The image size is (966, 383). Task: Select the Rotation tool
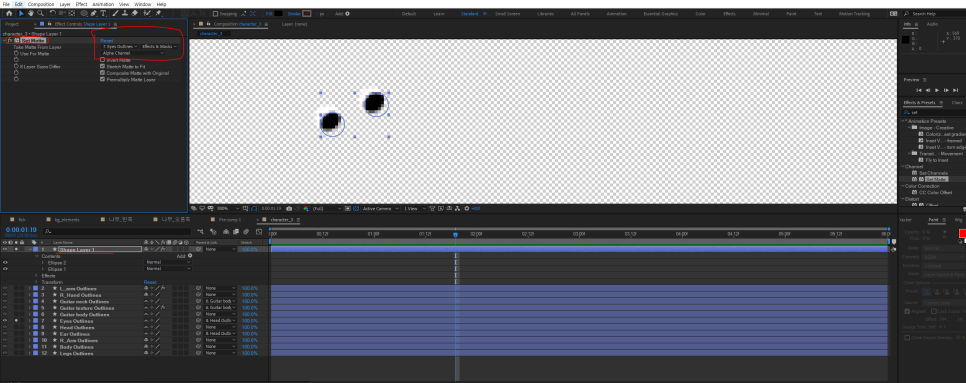[x=52, y=13]
